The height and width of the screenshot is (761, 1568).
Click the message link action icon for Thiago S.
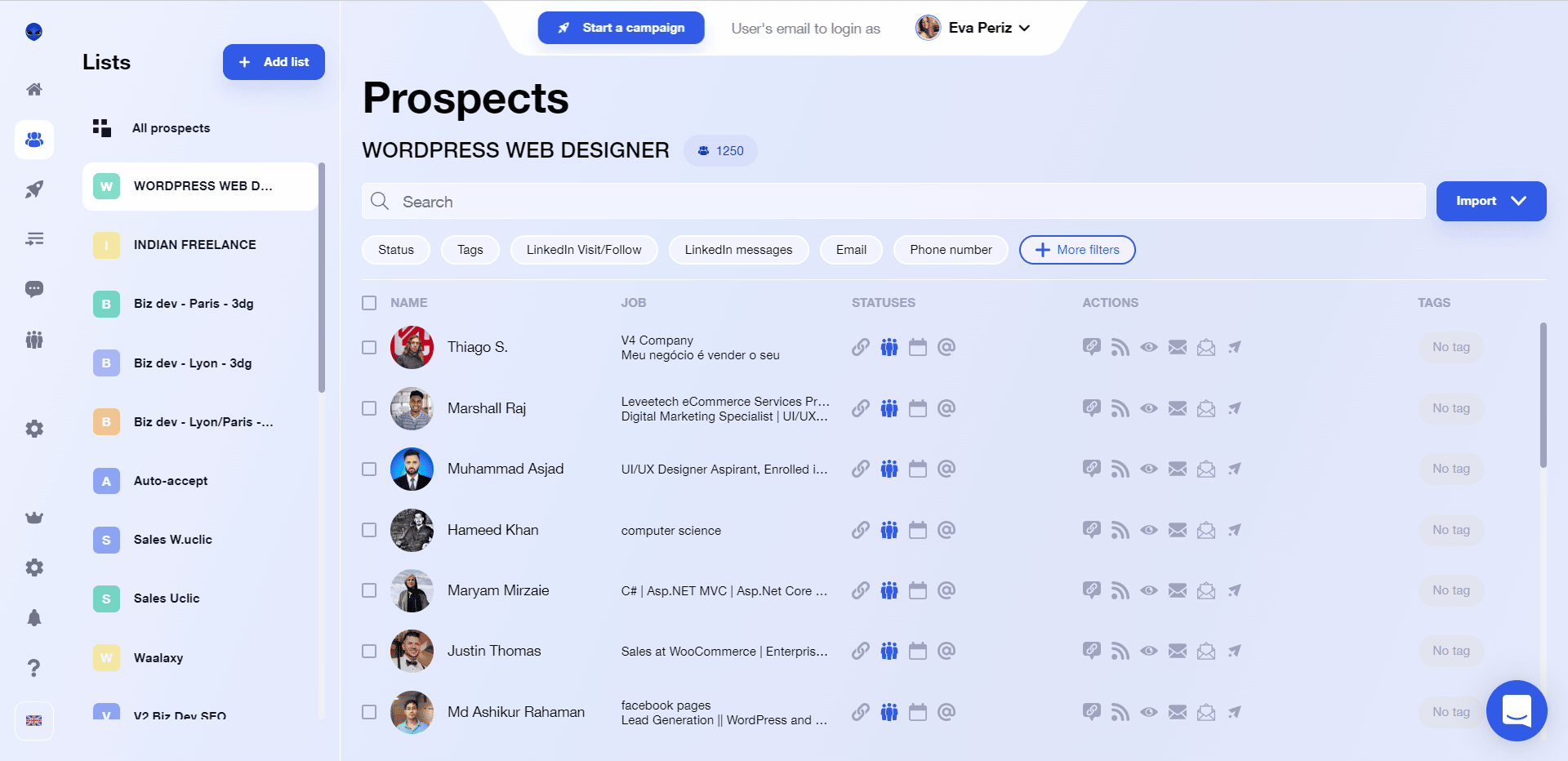[x=1092, y=347]
